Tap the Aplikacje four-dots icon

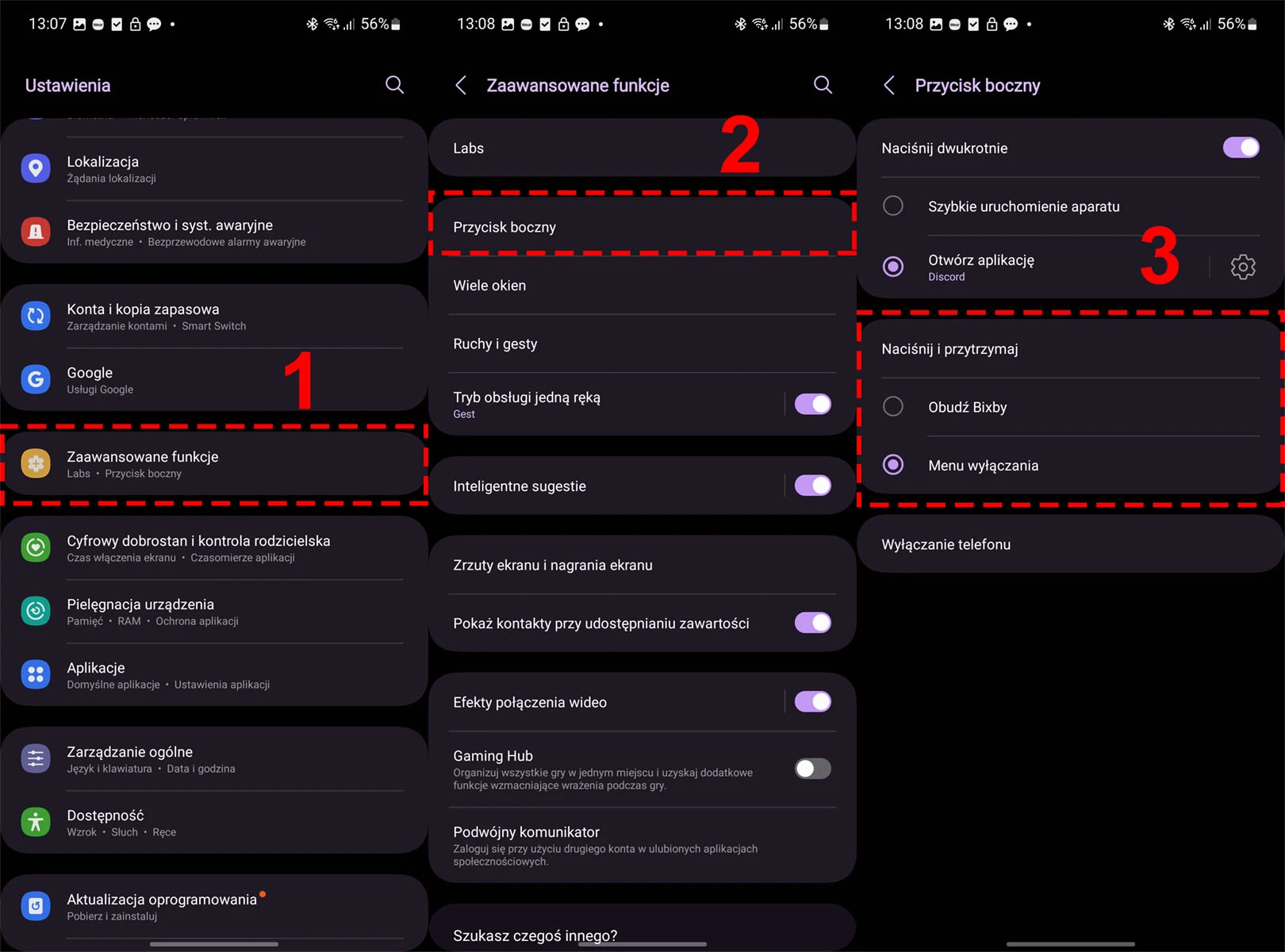click(x=36, y=674)
